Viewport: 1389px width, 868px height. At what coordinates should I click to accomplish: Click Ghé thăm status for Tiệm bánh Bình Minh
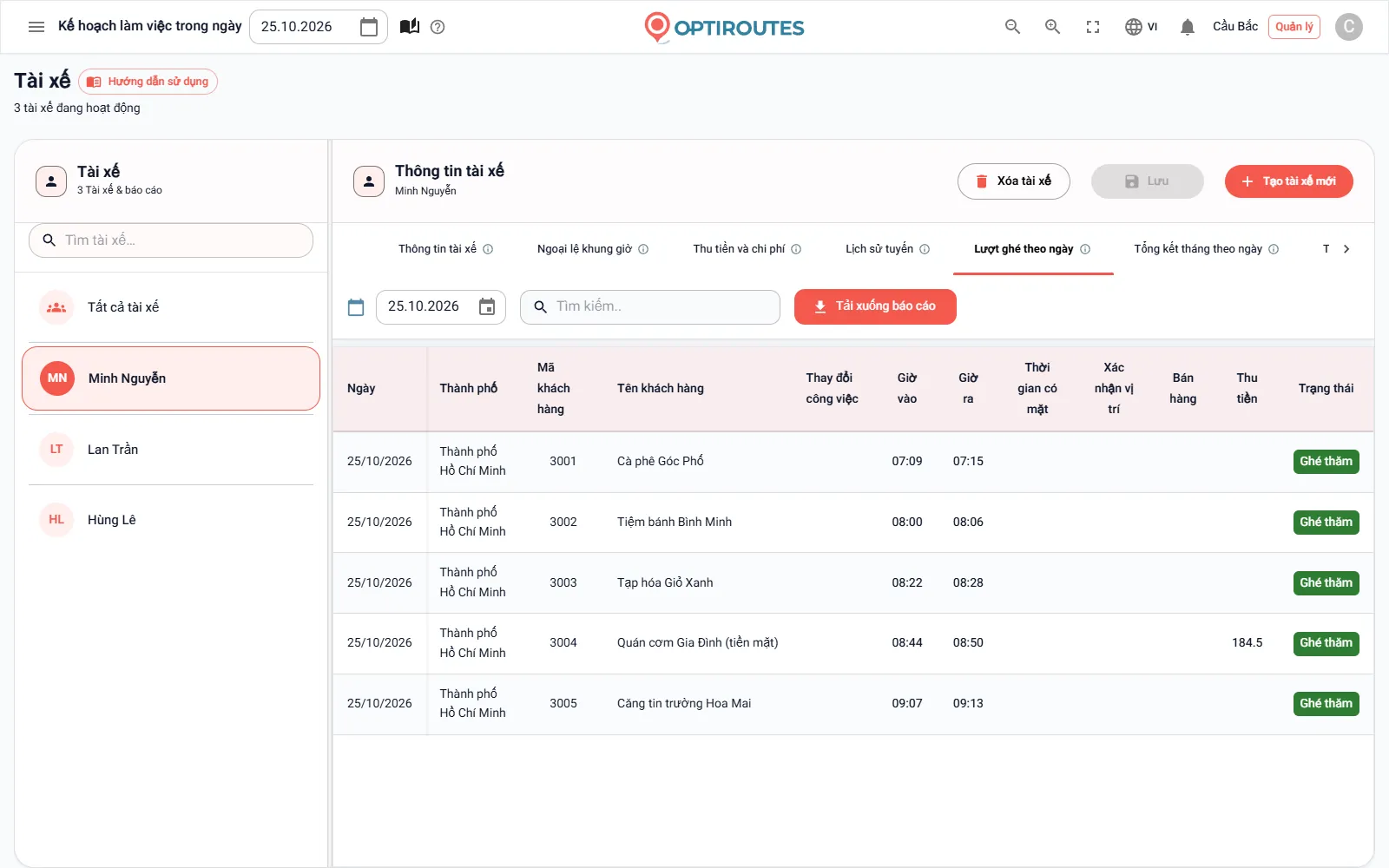[x=1326, y=523]
